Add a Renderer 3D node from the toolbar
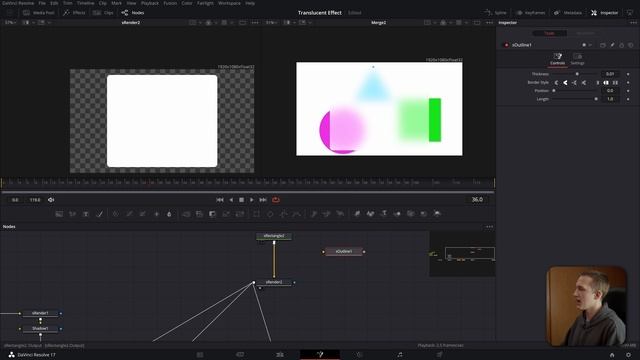 pyautogui.click(x=437, y=214)
